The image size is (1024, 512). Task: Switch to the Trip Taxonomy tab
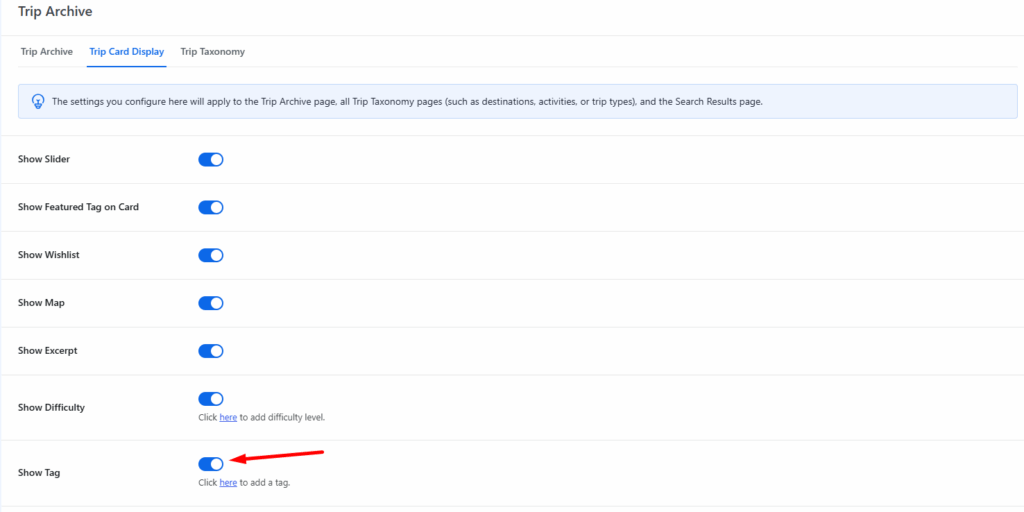(212, 52)
